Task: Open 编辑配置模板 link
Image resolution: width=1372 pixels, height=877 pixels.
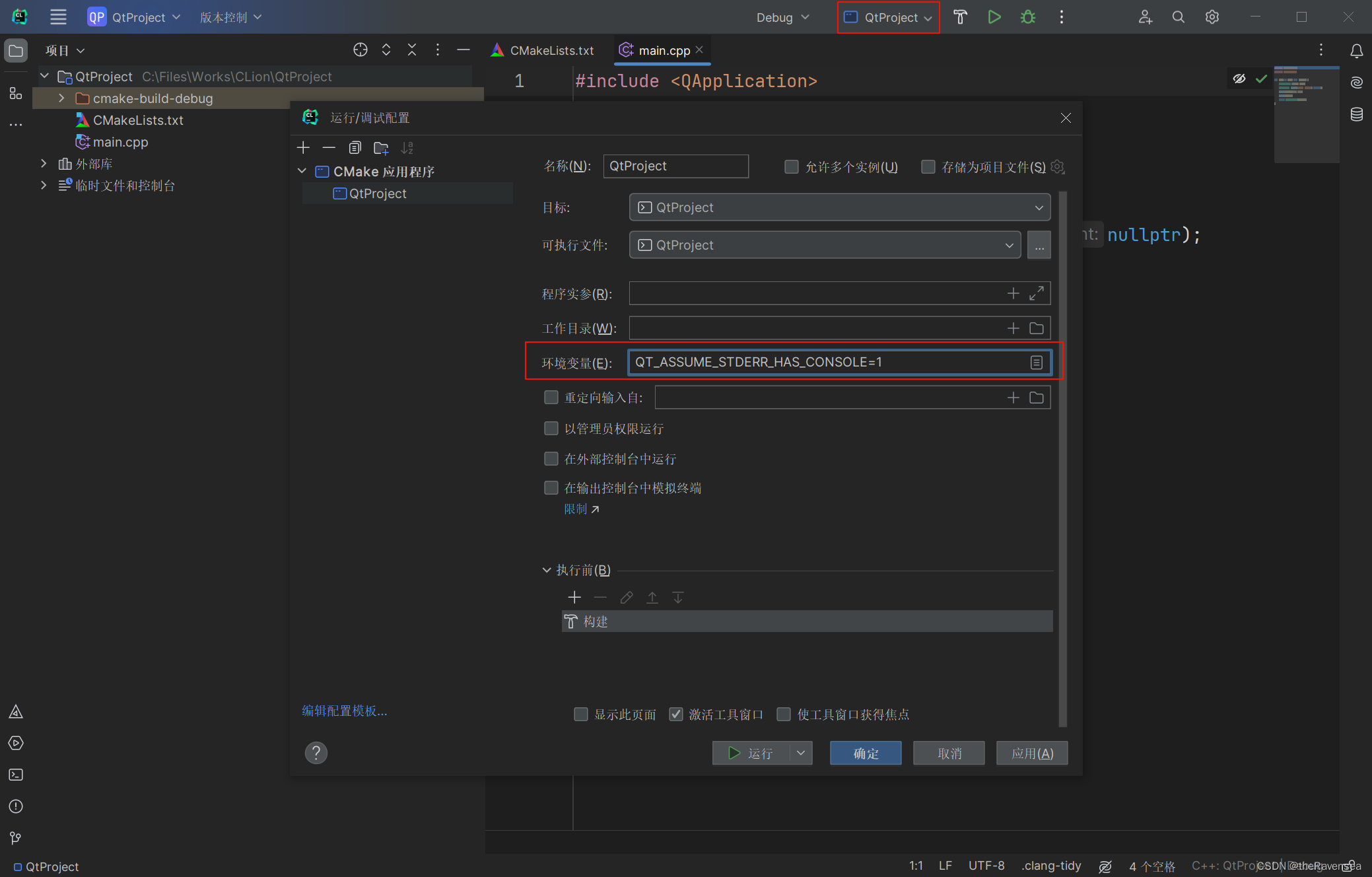Action: tap(345, 711)
